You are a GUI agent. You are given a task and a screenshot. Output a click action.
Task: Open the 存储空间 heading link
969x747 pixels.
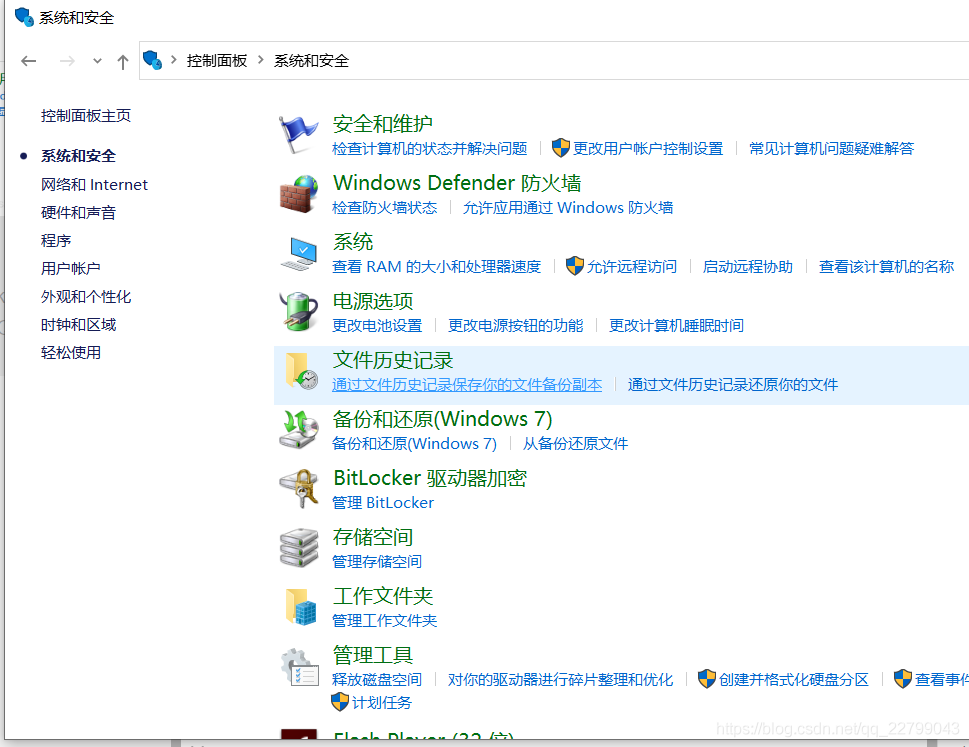click(x=373, y=537)
